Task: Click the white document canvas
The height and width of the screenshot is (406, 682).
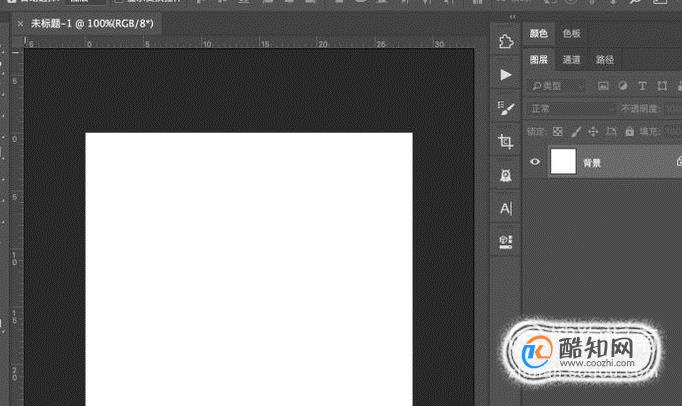Action: click(x=249, y=269)
